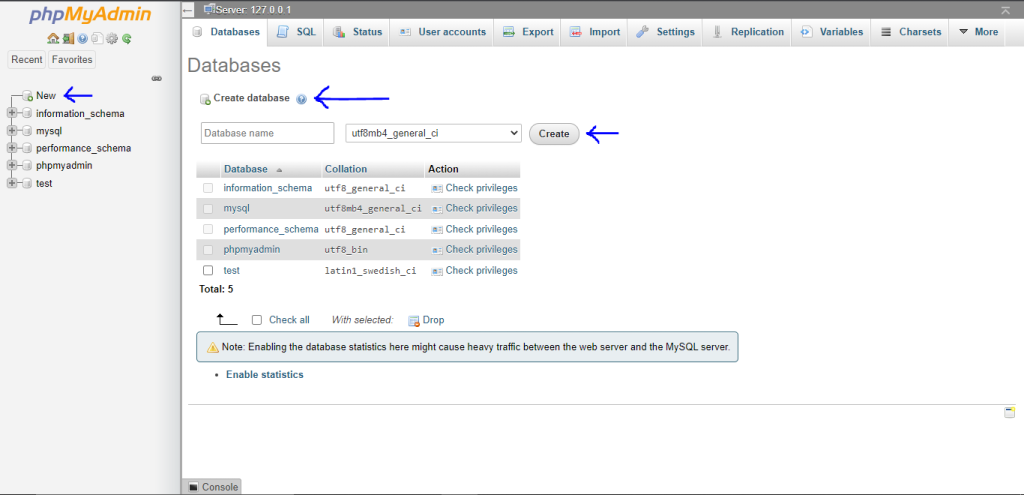Click the database icon beside phpmyadmin in tree
Screen dimensions: 1024x495
tap(27, 166)
